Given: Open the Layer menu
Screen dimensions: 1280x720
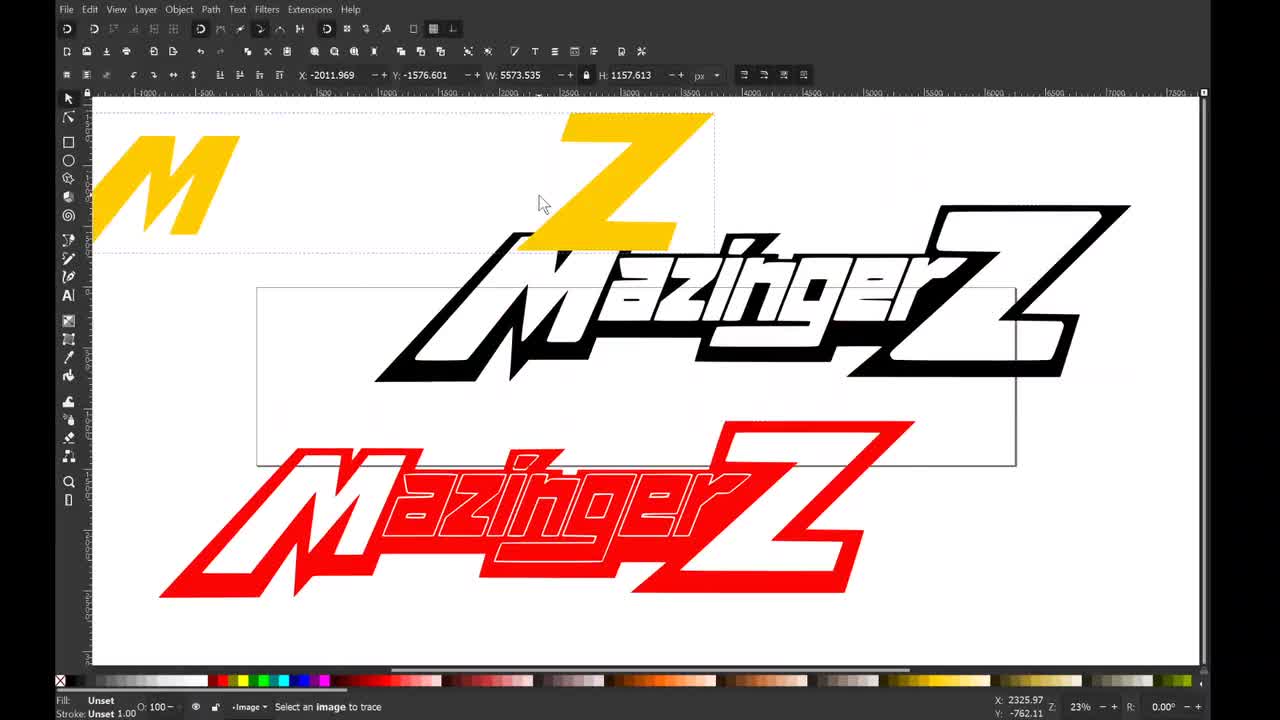Looking at the screenshot, I should (x=146, y=9).
